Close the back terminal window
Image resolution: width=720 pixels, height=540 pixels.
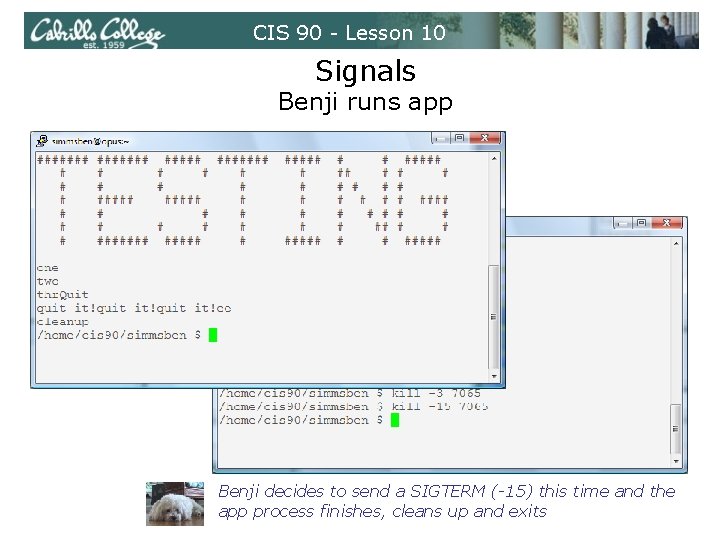point(666,223)
